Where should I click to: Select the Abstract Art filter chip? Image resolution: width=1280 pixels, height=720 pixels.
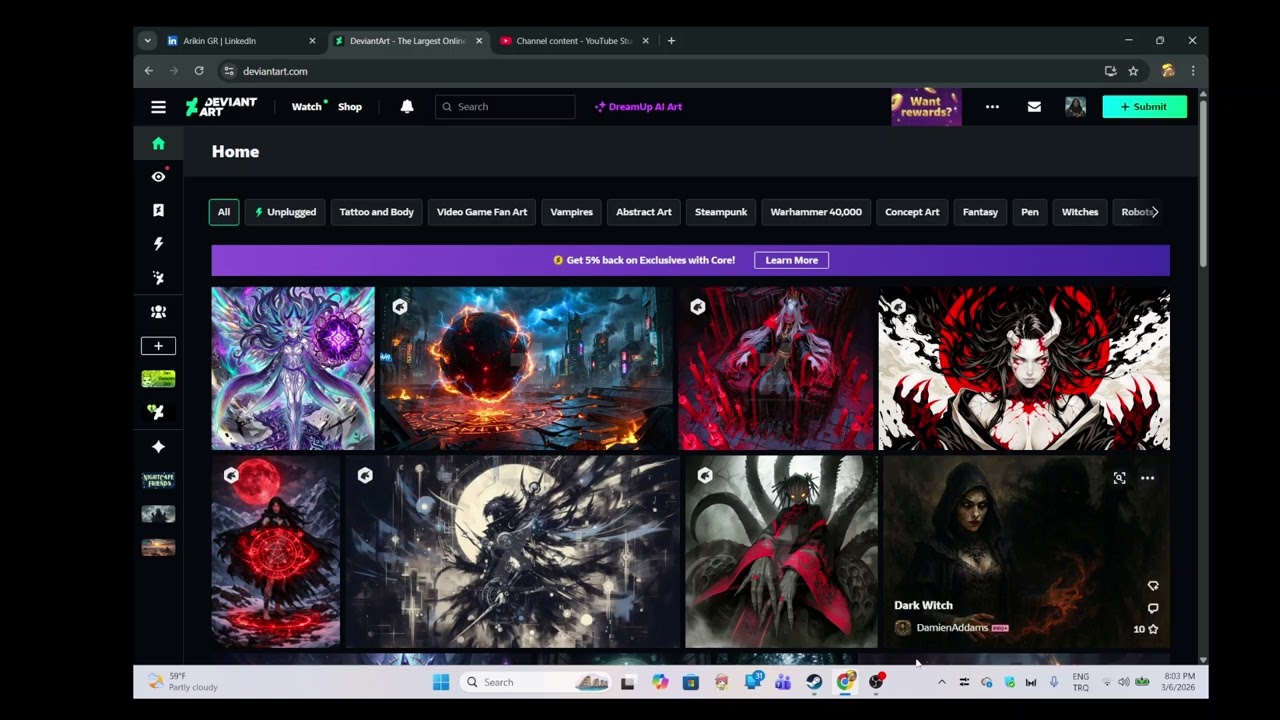point(644,212)
